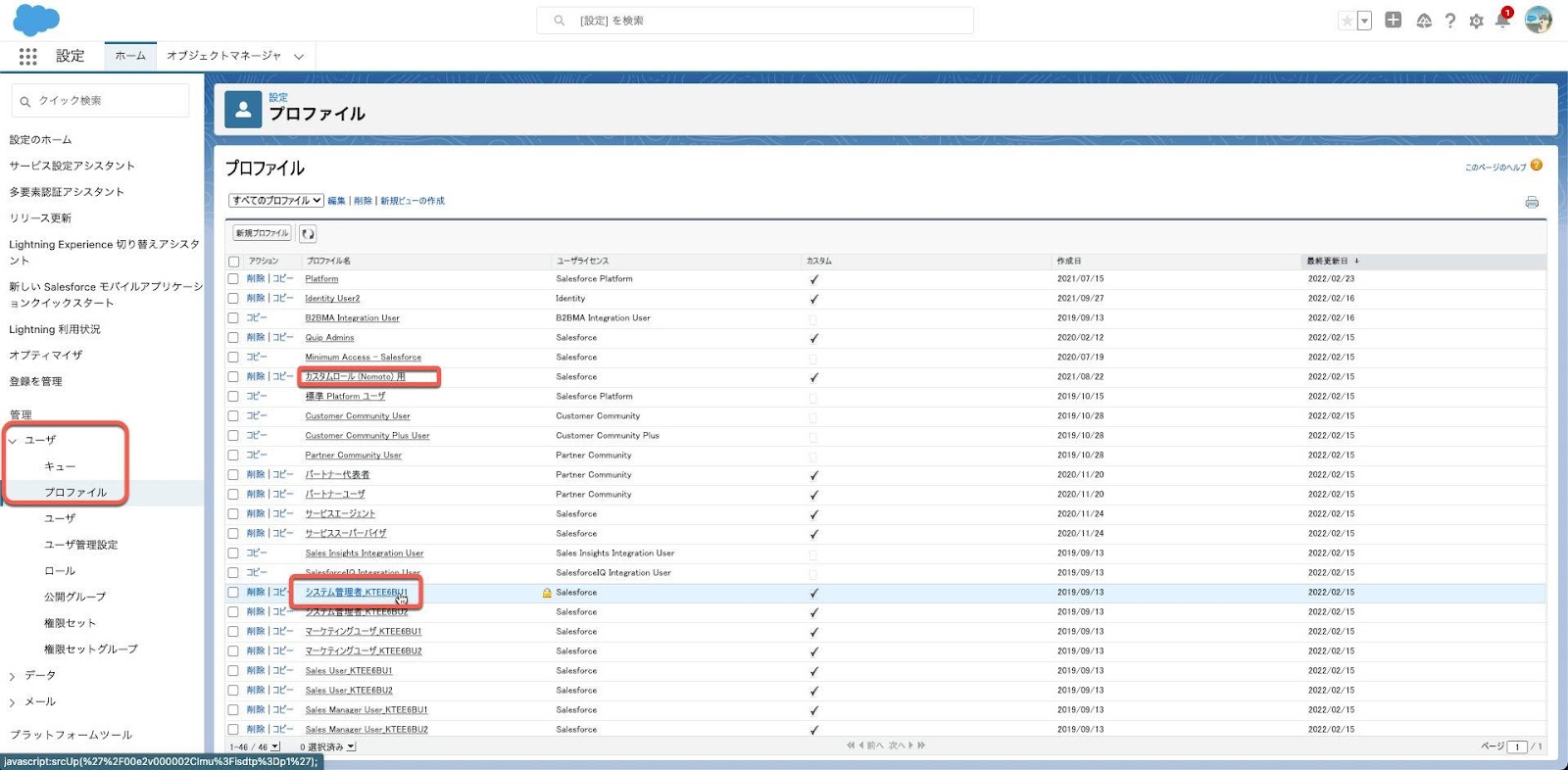Open キュー in the sidebar
1568x770 pixels.
tap(60, 466)
